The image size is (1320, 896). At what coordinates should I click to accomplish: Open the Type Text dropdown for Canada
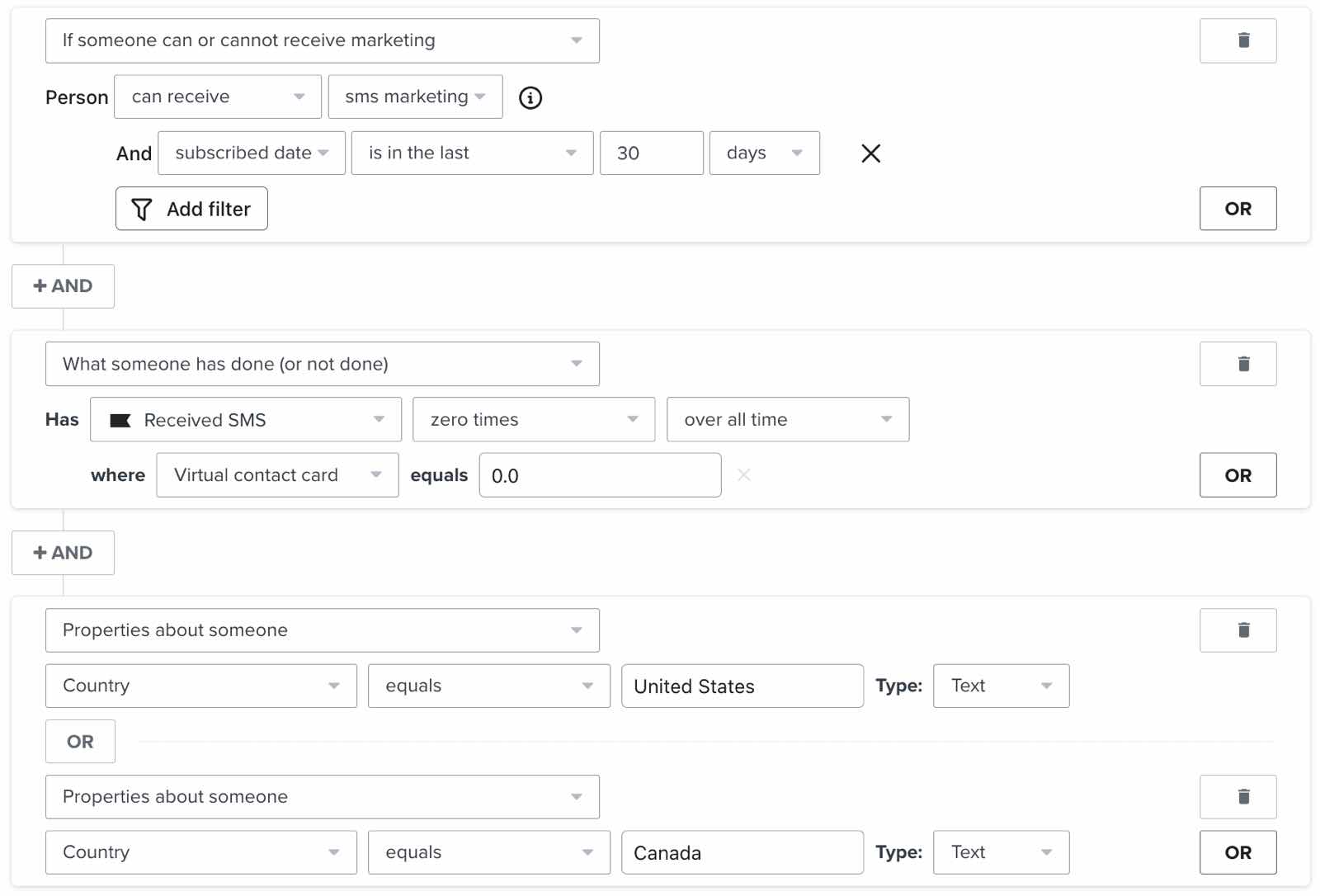click(1001, 852)
